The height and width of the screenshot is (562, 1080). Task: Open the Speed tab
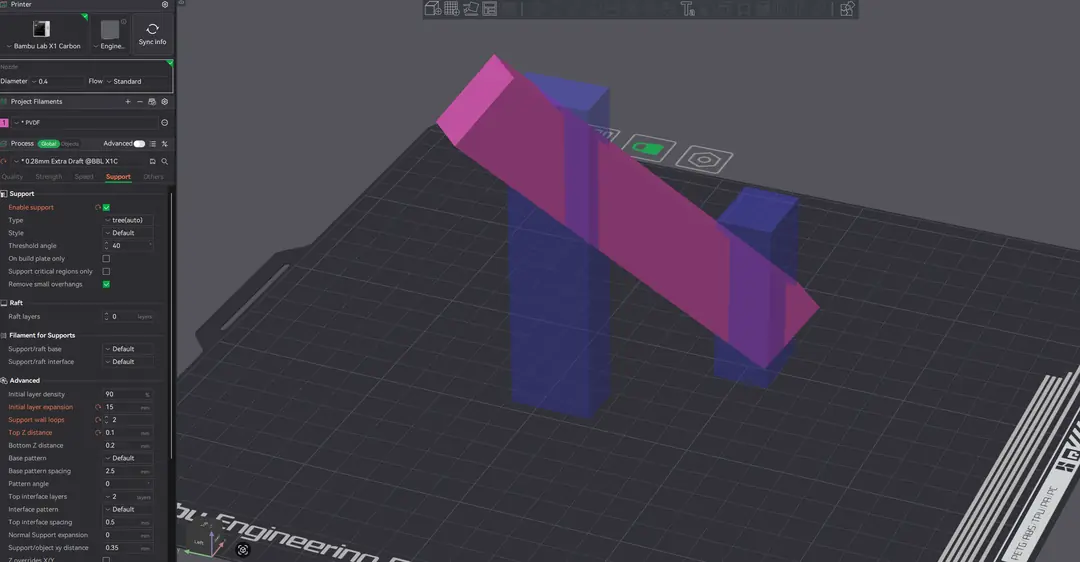click(x=84, y=177)
